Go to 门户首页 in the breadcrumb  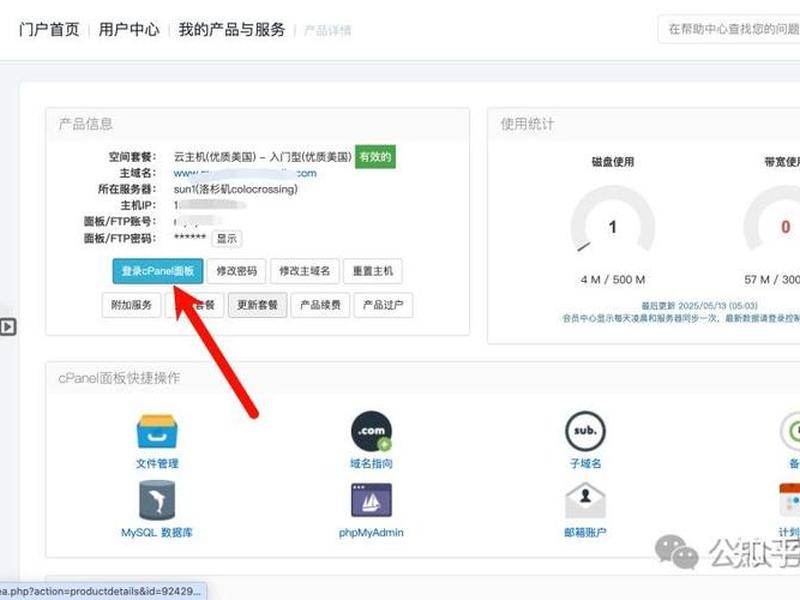(x=49, y=30)
